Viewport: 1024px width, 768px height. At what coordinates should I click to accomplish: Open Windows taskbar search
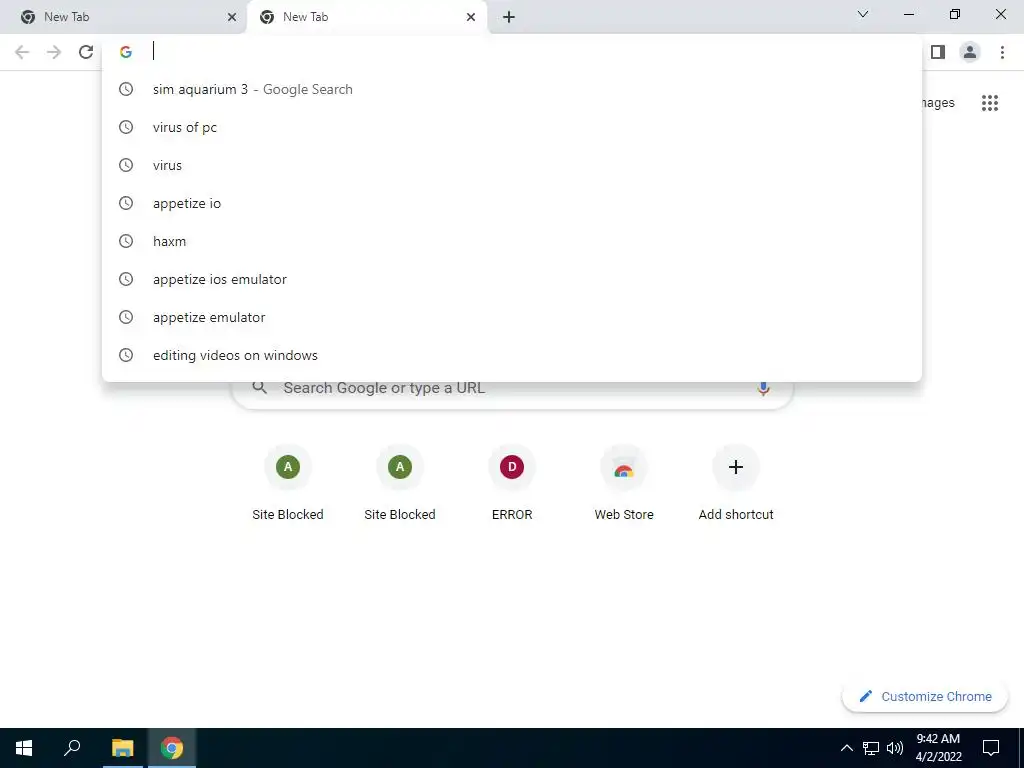[72, 748]
